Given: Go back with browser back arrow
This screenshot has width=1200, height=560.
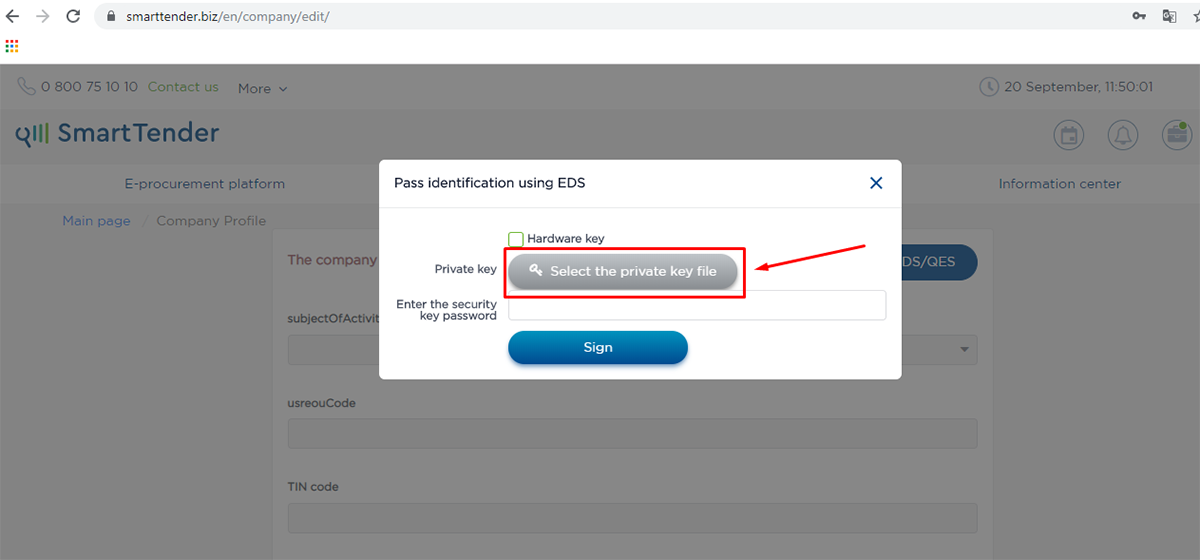Looking at the screenshot, I should click(x=13, y=16).
